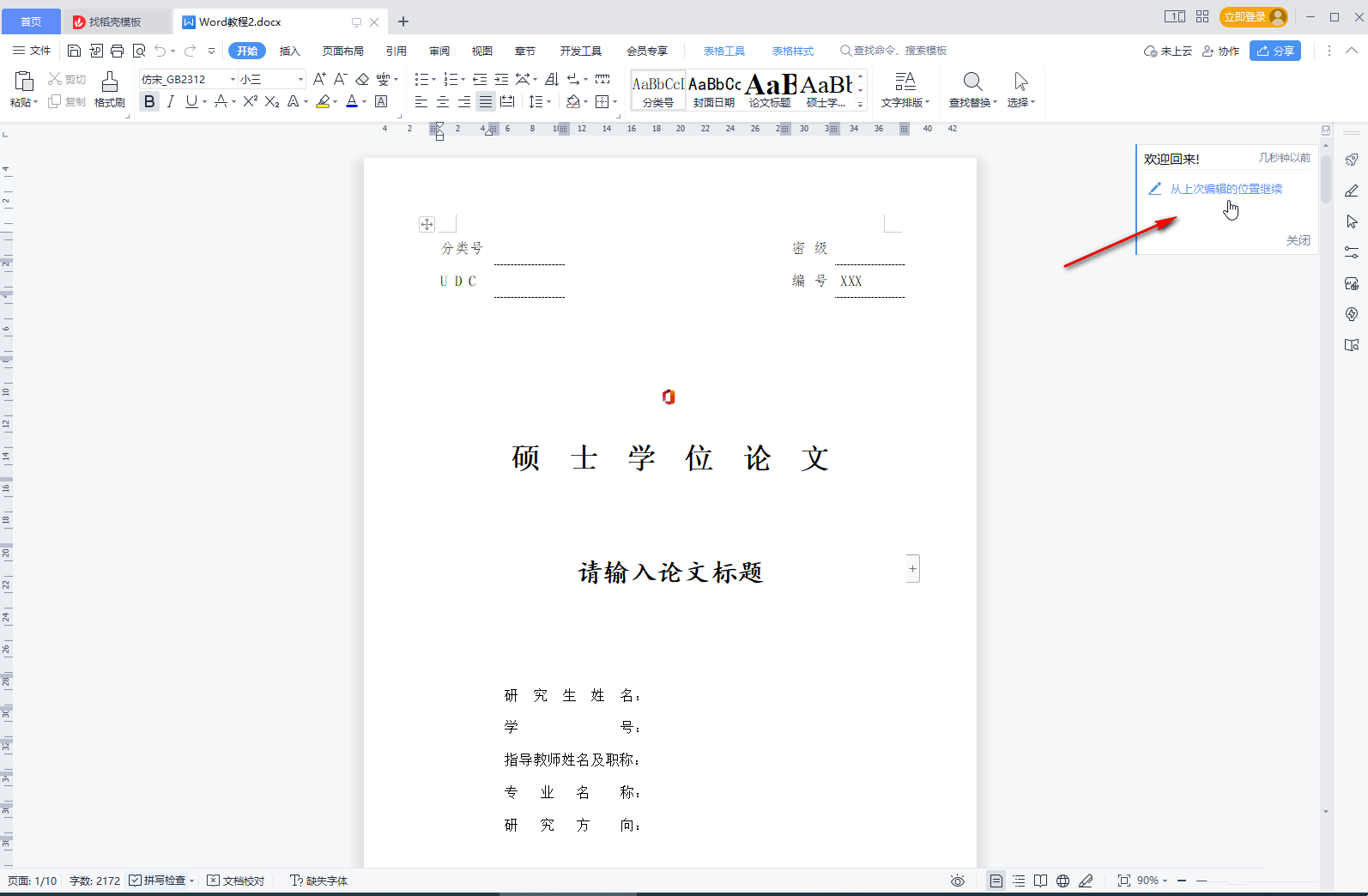Click the print icon in quick toolbar

pos(118,51)
